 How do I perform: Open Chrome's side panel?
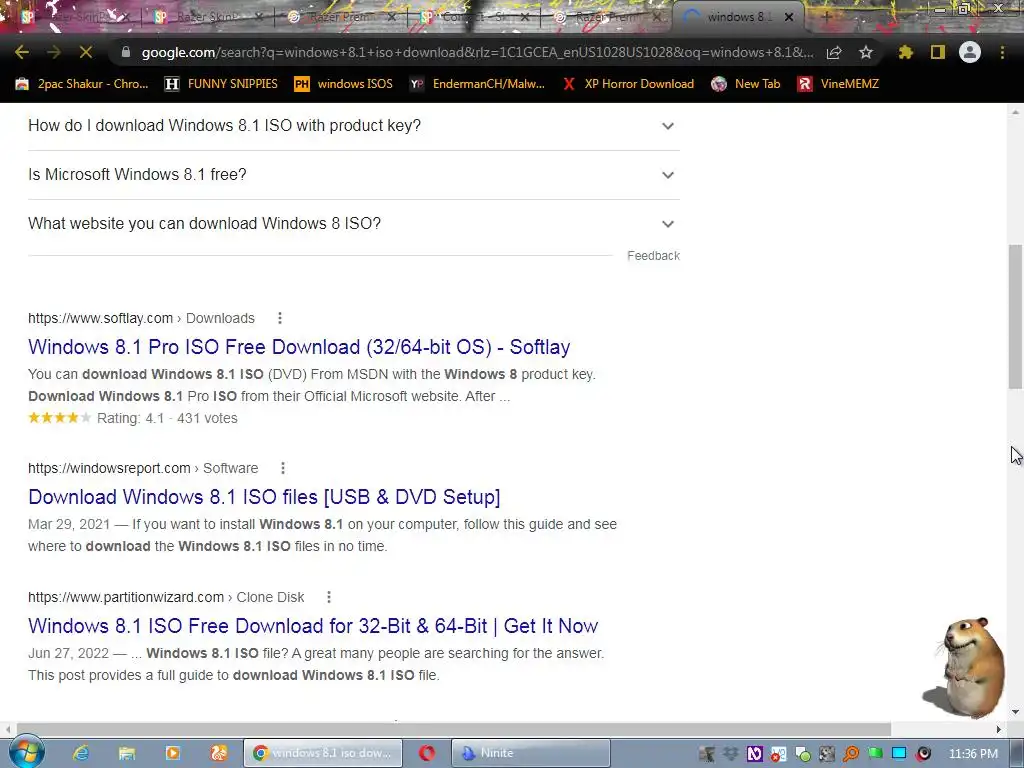938,52
